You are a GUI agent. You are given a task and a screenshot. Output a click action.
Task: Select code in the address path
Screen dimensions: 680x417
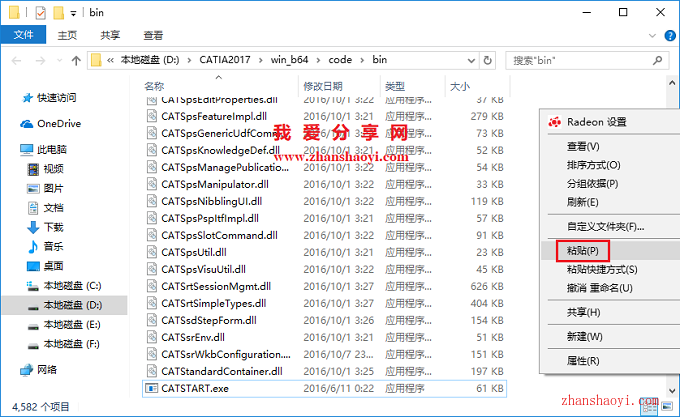[x=340, y=60]
